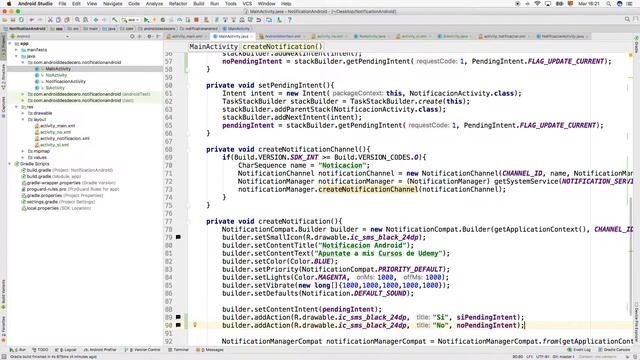
Task: Click the MainActivity breadcrumb above code
Action: (213, 47)
